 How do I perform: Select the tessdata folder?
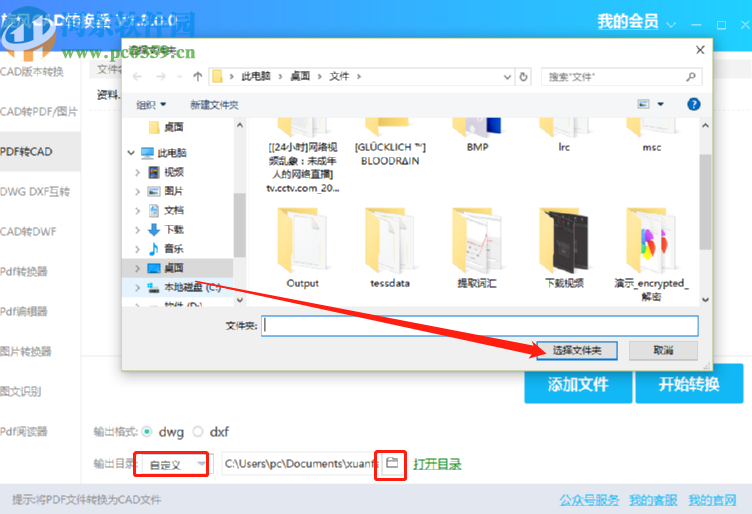(x=389, y=248)
